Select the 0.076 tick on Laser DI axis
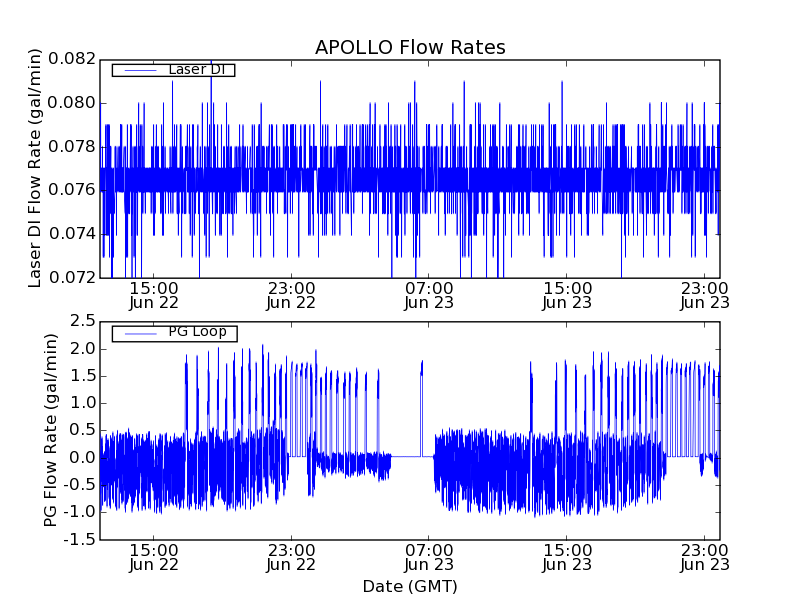The image size is (800, 600). point(72,190)
